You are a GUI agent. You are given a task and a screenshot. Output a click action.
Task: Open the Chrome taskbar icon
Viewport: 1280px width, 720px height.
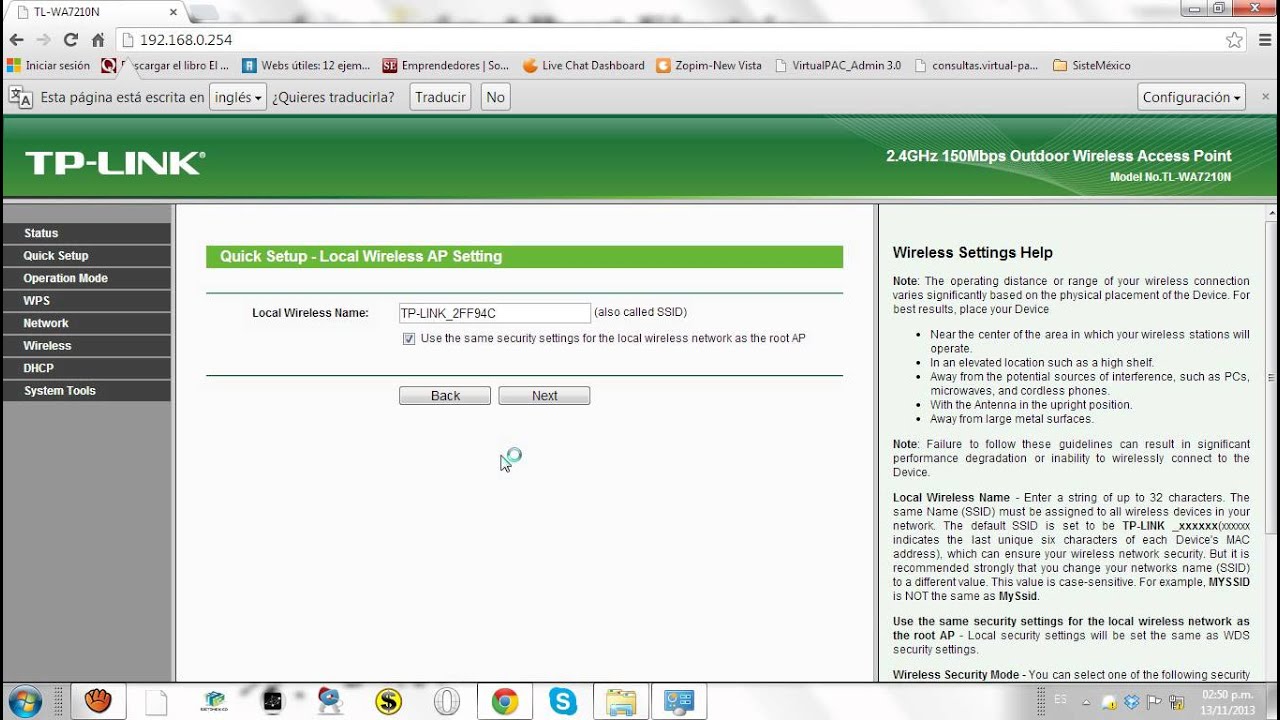click(x=505, y=702)
